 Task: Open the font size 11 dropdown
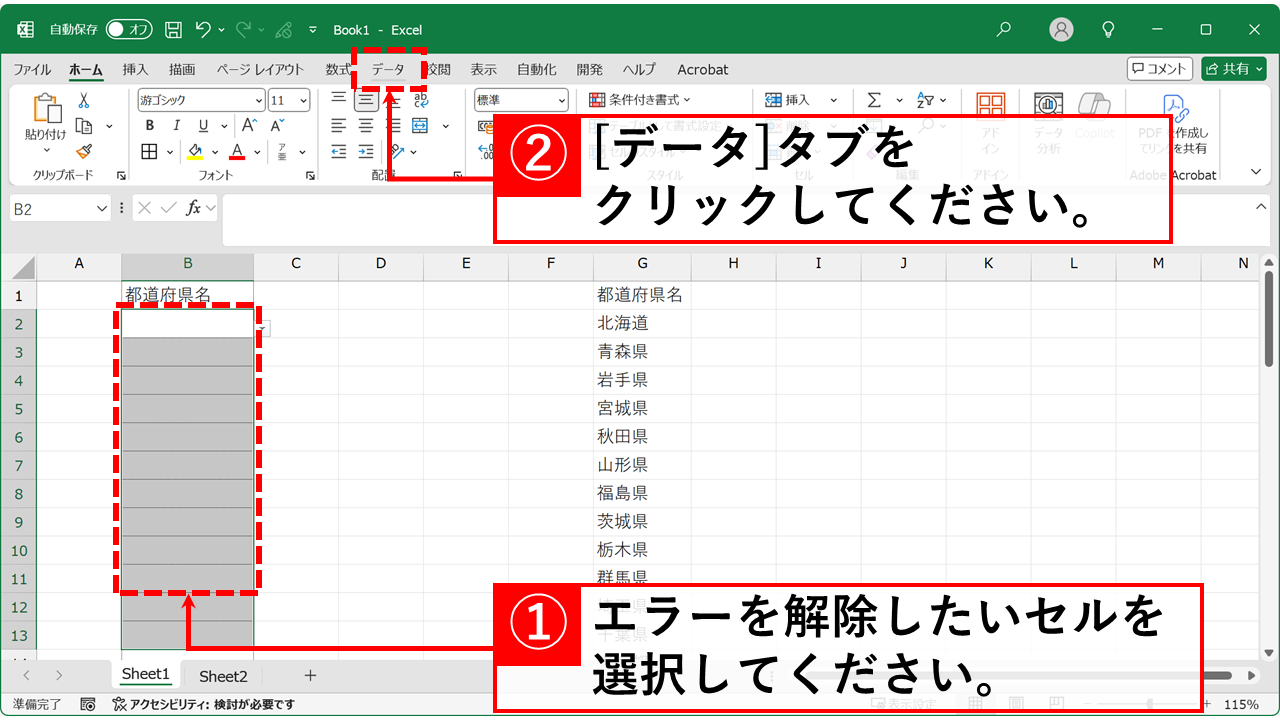click(304, 100)
